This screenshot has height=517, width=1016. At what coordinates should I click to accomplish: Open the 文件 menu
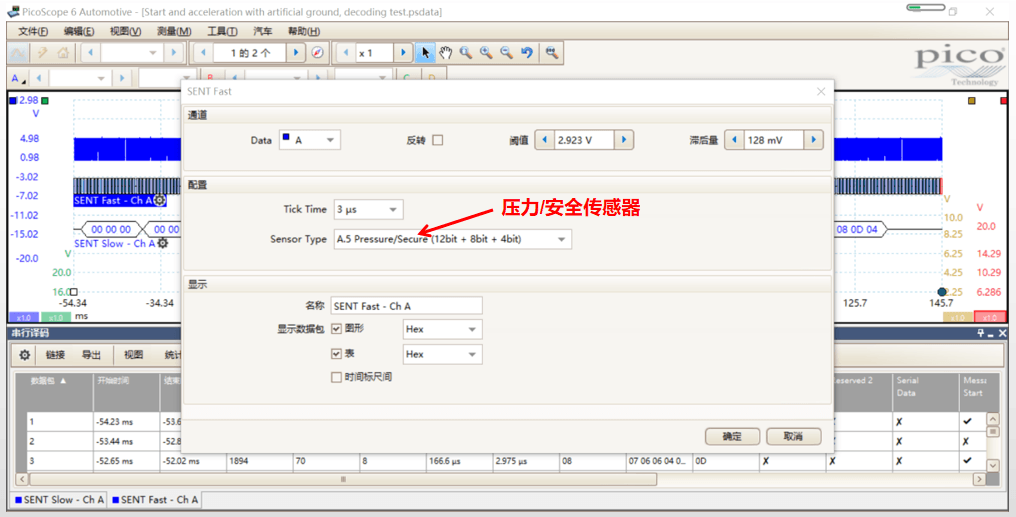pos(33,31)
